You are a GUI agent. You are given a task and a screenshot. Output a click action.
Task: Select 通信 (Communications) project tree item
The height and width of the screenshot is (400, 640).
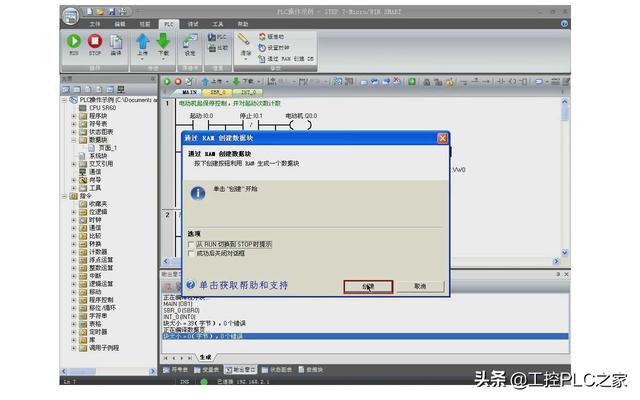pyautogui.click(x=95, y=172)
